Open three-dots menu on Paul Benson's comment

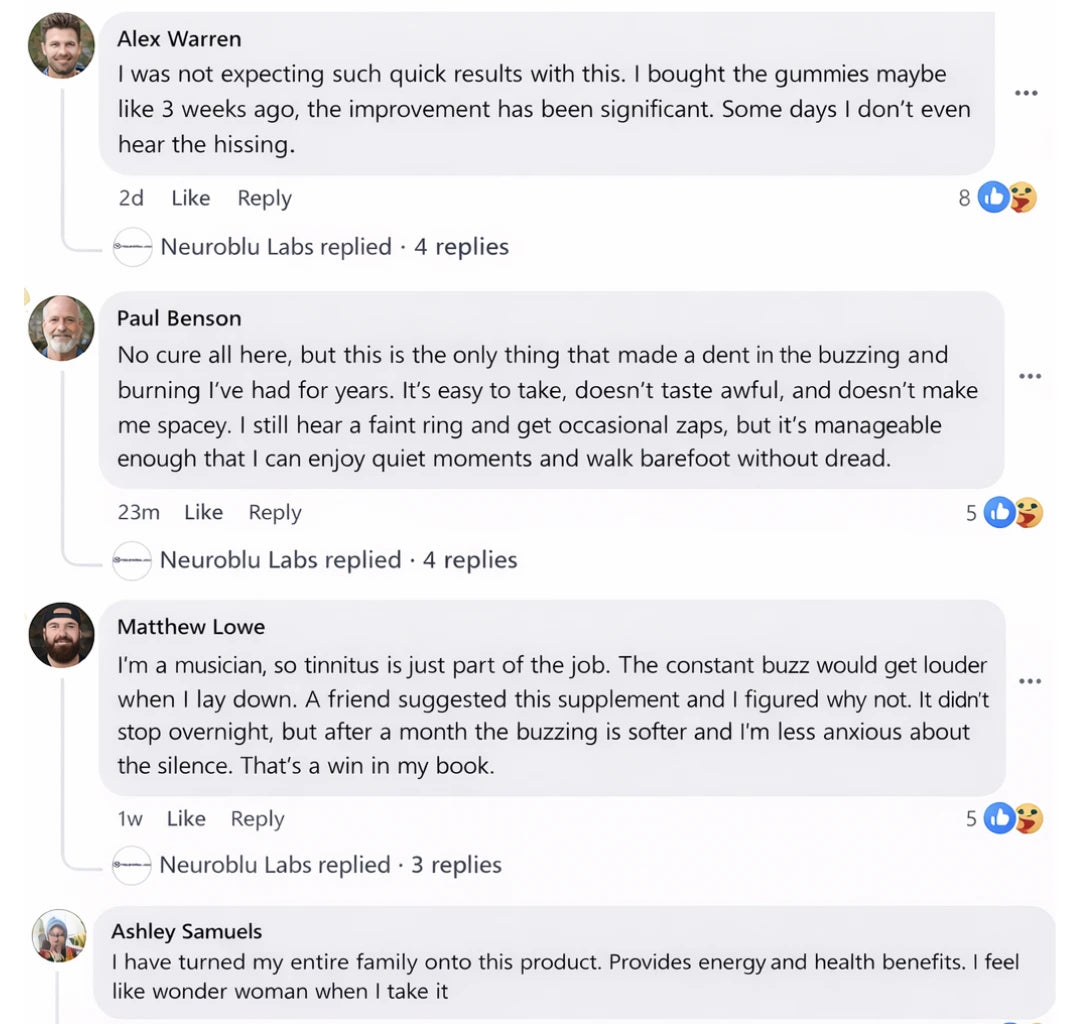[1030, 376]
